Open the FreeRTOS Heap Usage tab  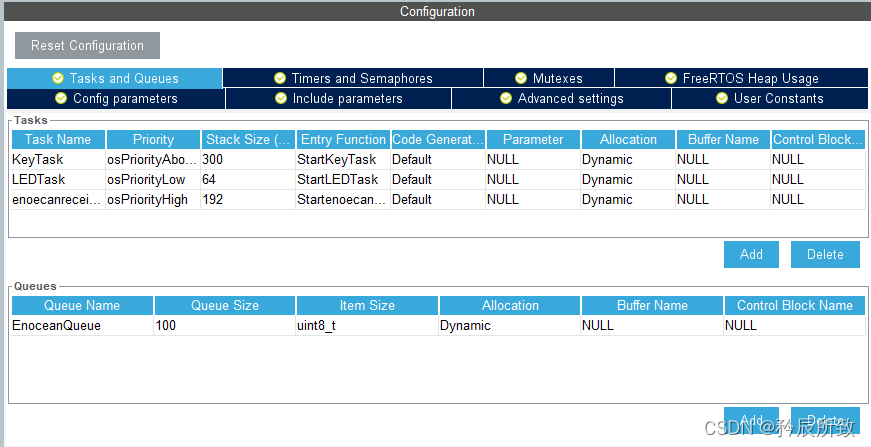pos(742,78)
